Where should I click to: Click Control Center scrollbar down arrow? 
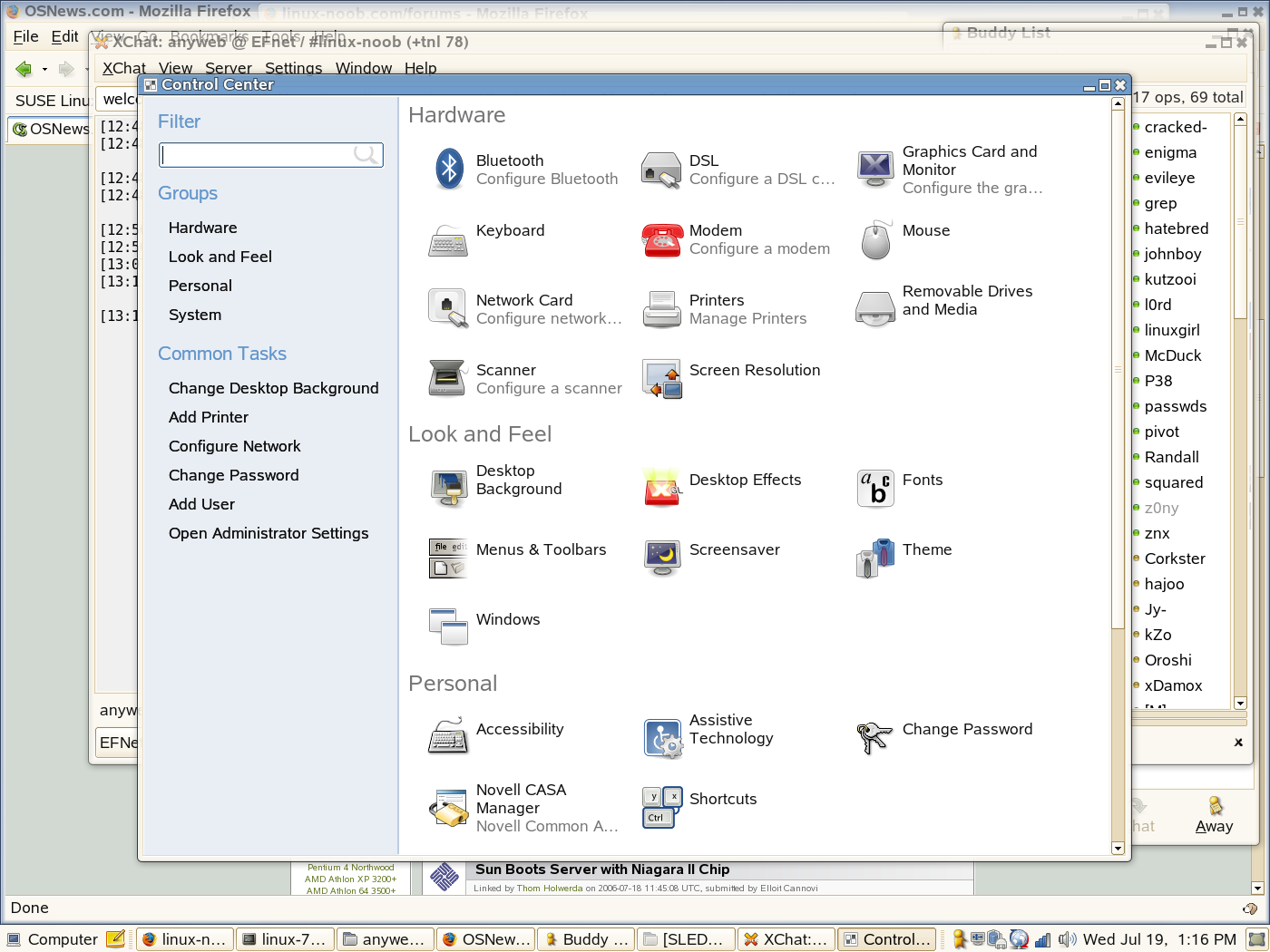click(x=1118, y=849)
